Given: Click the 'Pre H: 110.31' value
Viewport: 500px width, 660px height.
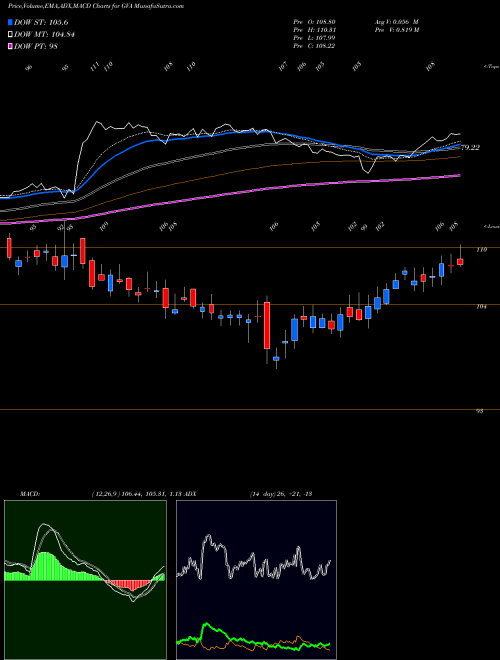Looking at the screenshot, I should coord(314,30).
